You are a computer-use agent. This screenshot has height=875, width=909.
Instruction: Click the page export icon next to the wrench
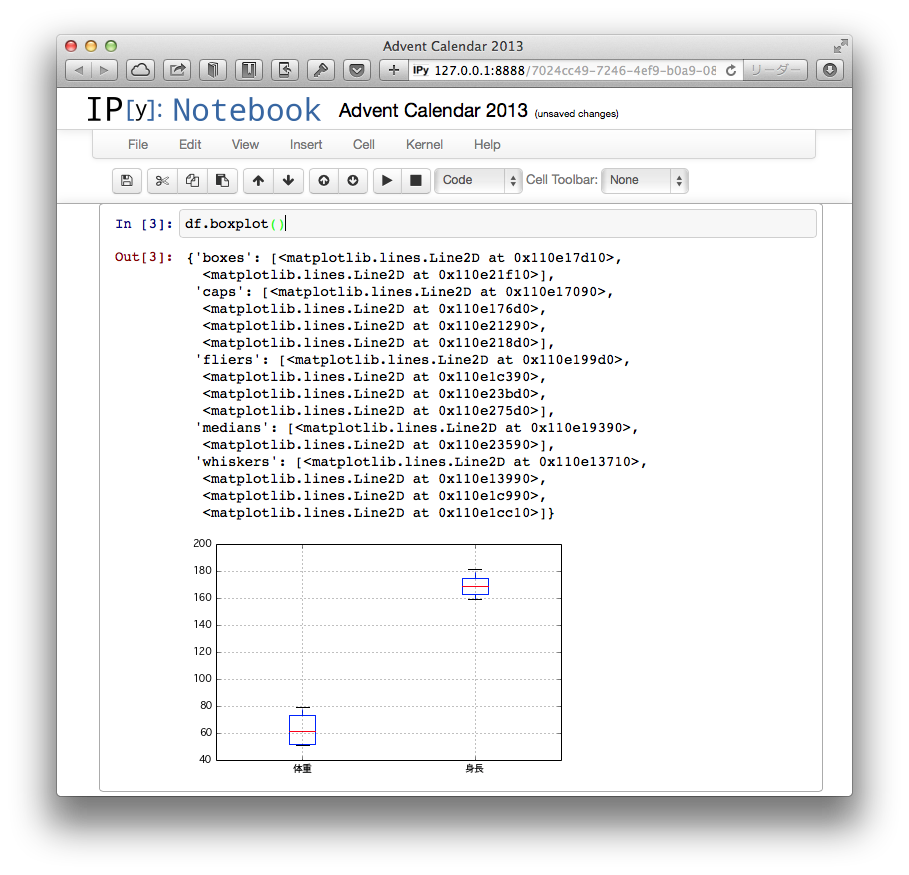pos(285,70)
